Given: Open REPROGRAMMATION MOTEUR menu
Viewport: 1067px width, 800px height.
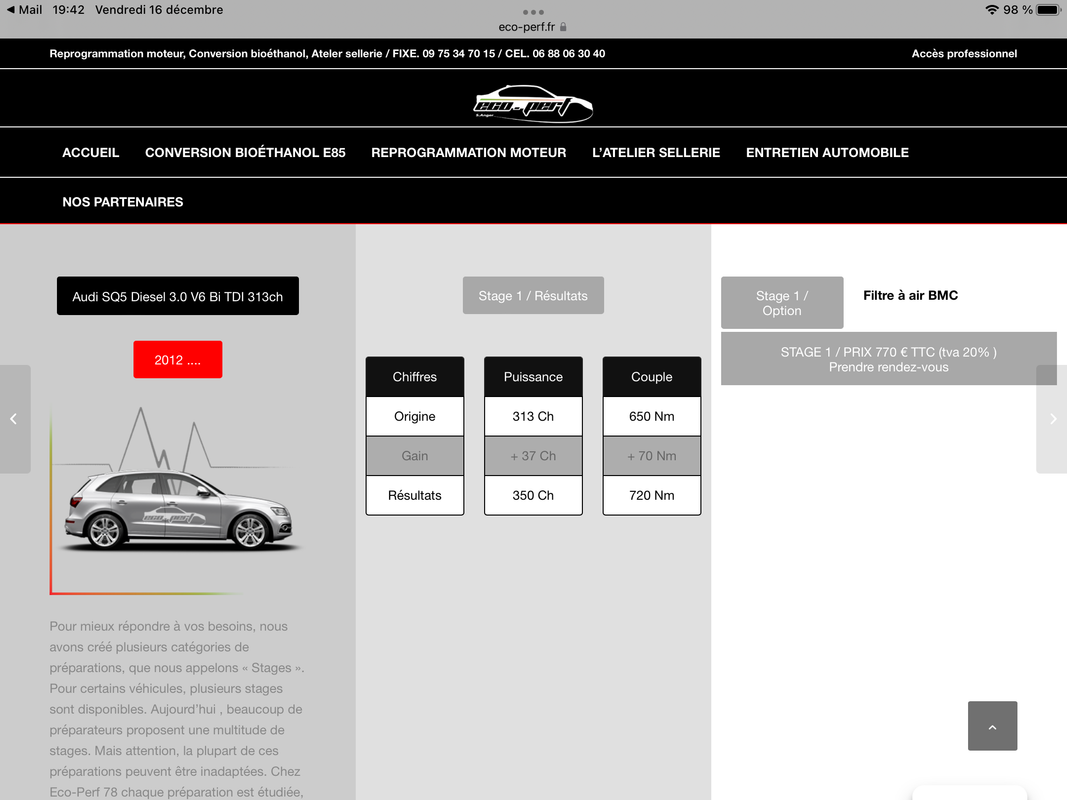Looking at the screenshot, I should [468, 152].
